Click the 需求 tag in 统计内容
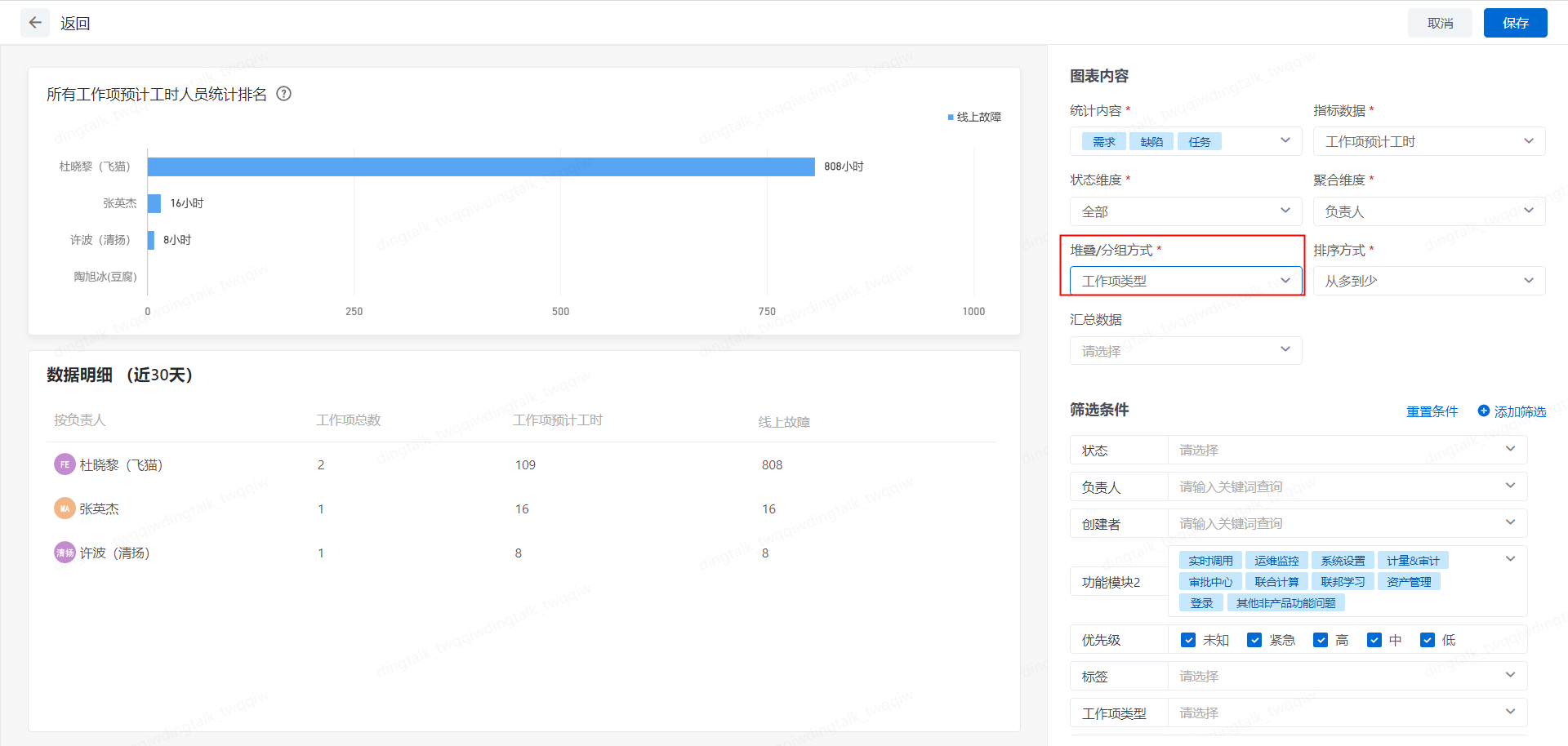Viewport: 1568px width, 746px height. point(1104,141)
